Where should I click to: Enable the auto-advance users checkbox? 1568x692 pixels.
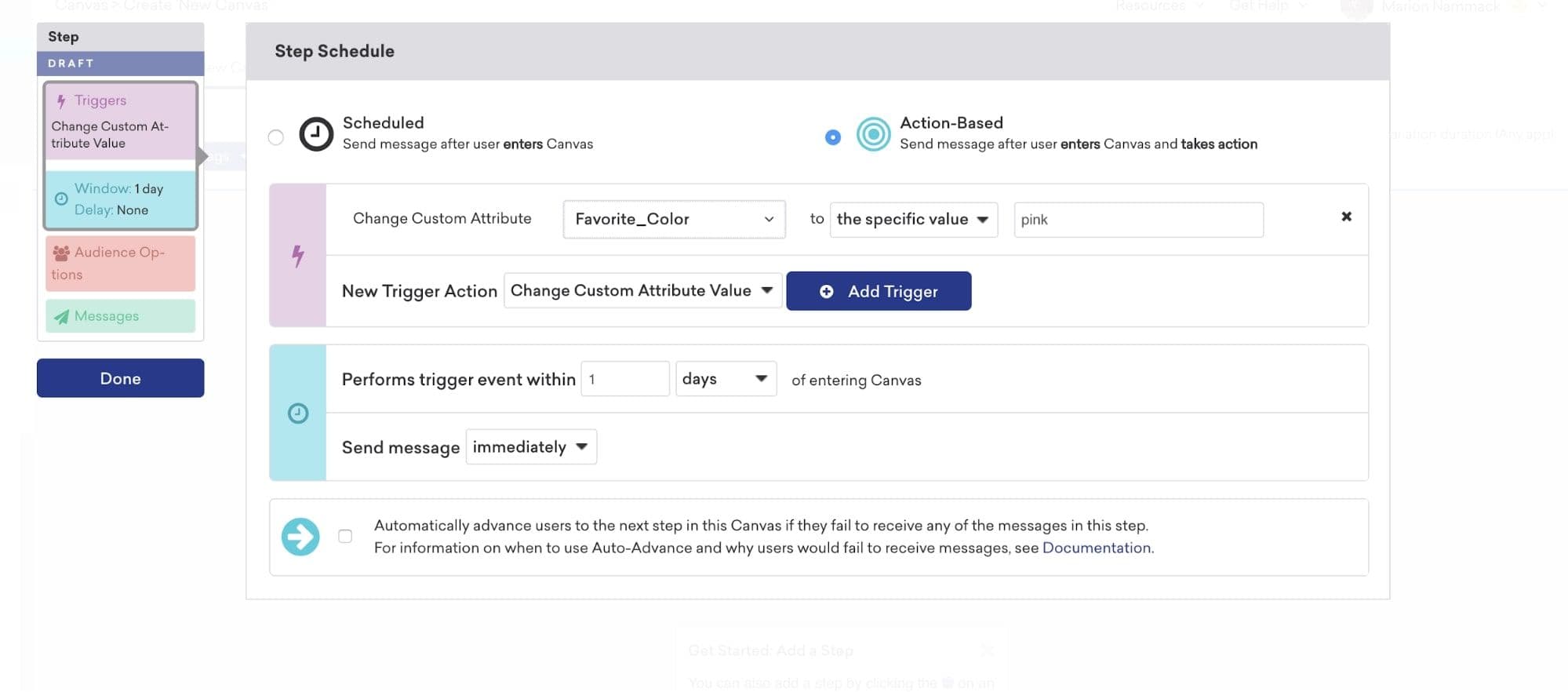pos(345,537)
